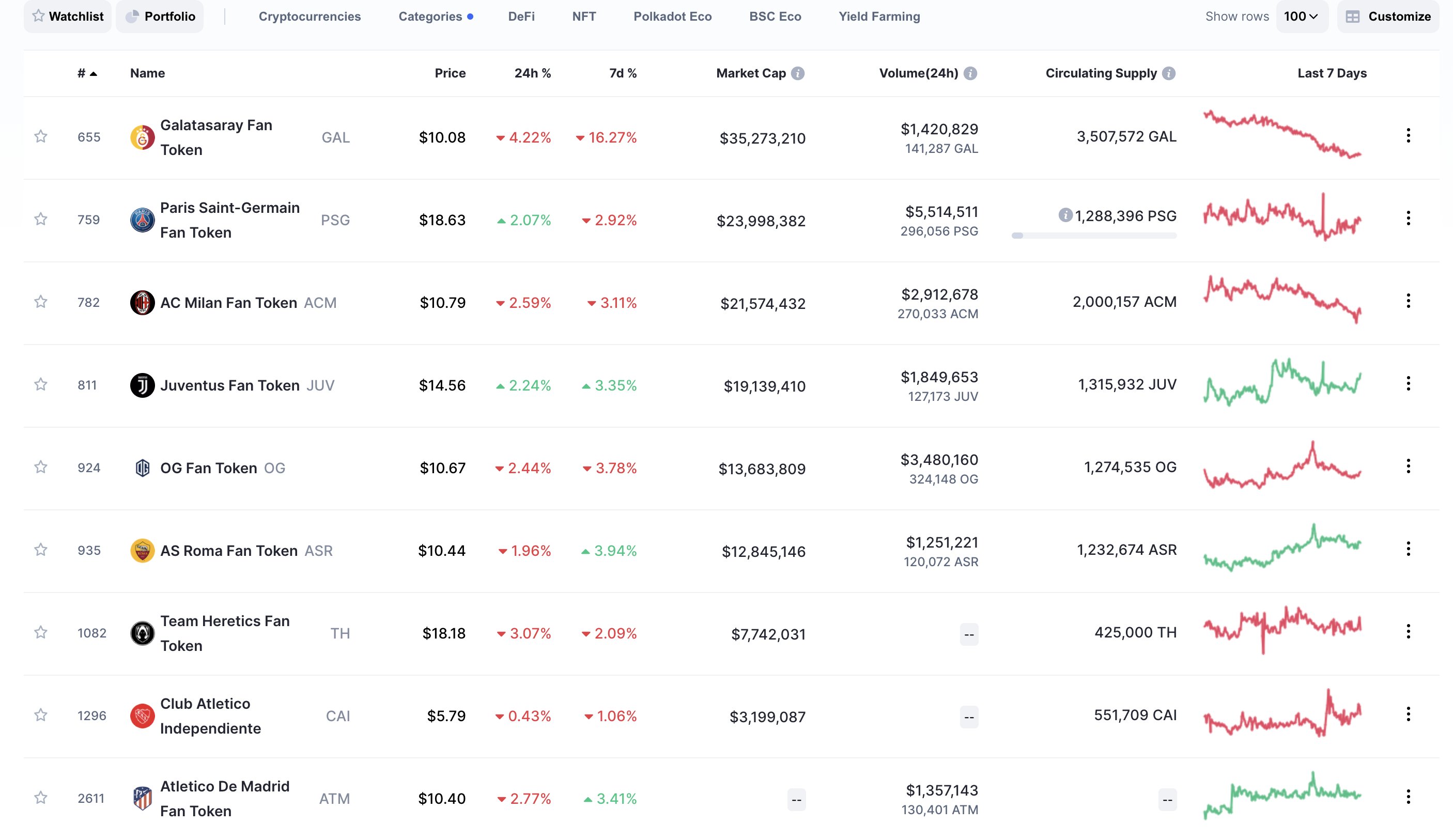Viewport: 1453px width, 840px height.
Task: Switch to the DeFi tab
Action: click(x=521, y=16)
